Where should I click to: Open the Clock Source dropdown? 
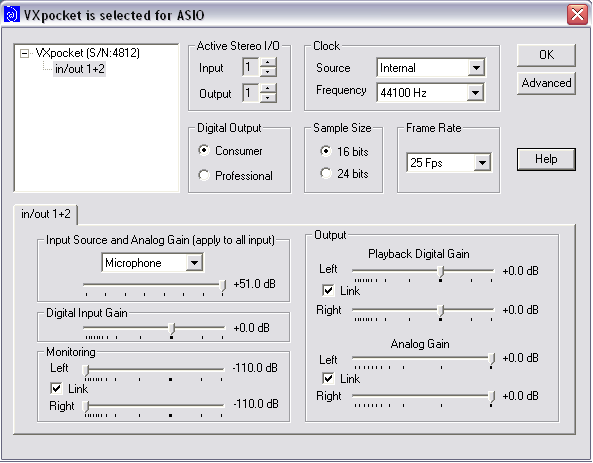click(476, 68)
